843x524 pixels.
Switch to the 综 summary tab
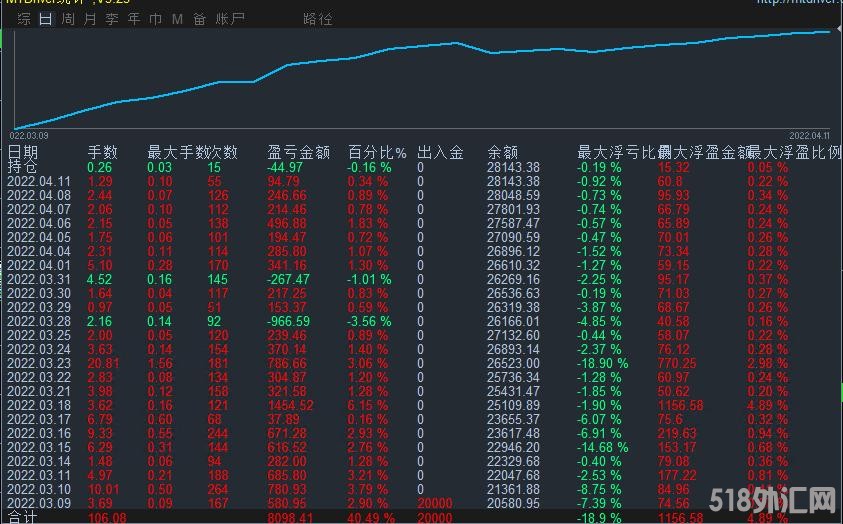[x=24, y=19]
